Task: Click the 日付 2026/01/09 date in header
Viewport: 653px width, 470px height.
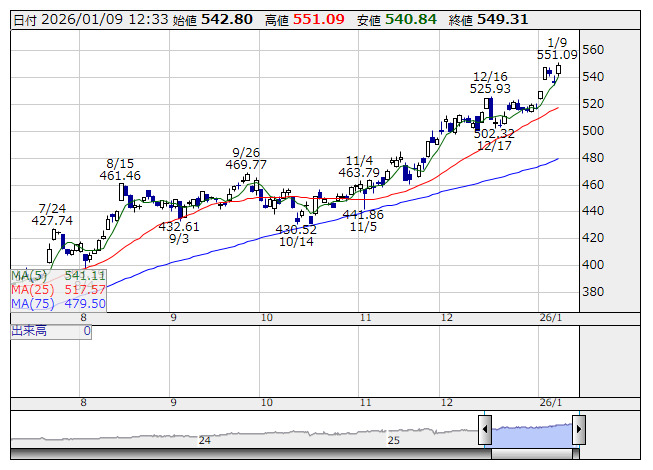Action: (x=70, y=19)
